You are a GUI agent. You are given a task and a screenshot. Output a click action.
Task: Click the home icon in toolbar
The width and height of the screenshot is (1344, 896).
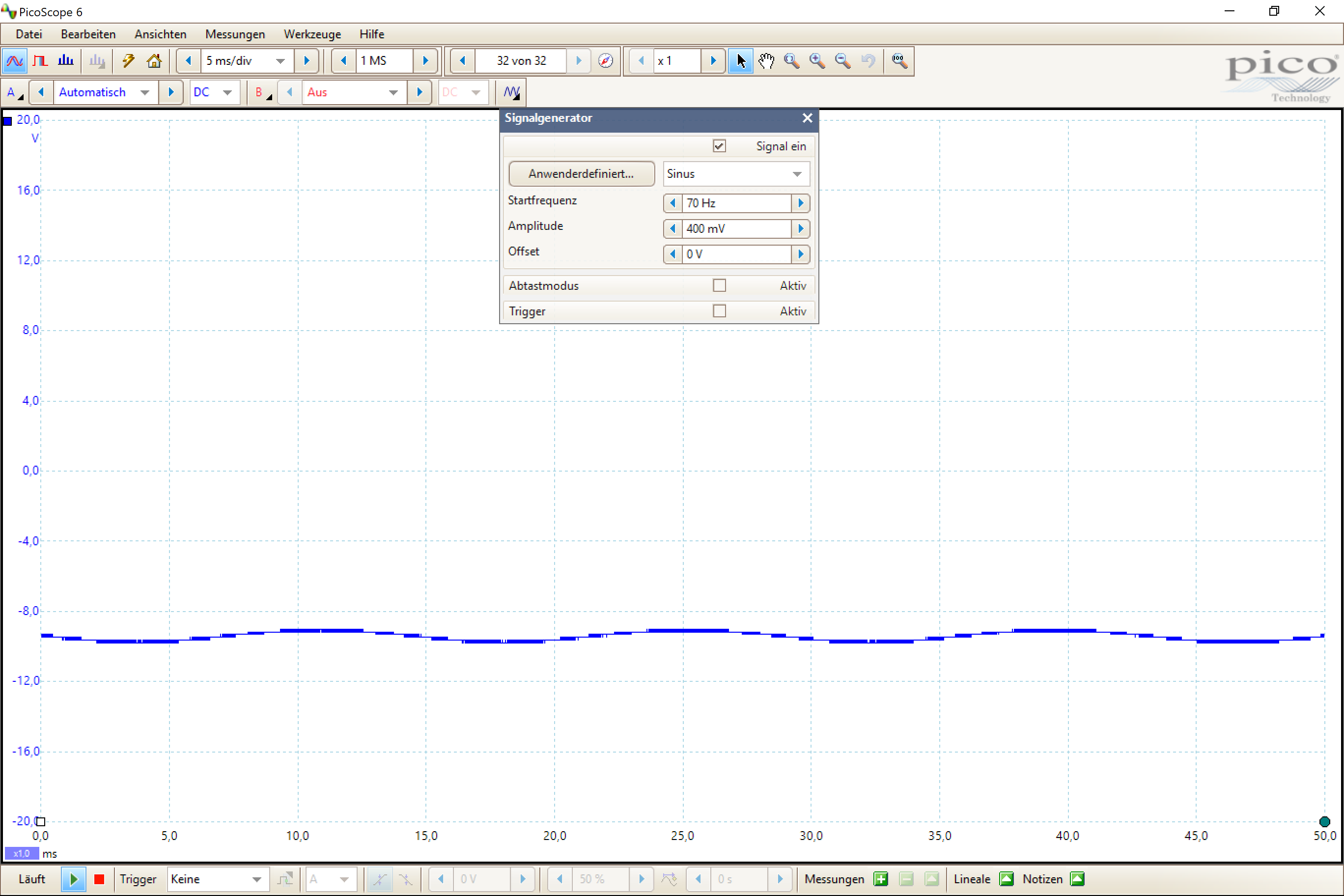(x=154, y=60)
